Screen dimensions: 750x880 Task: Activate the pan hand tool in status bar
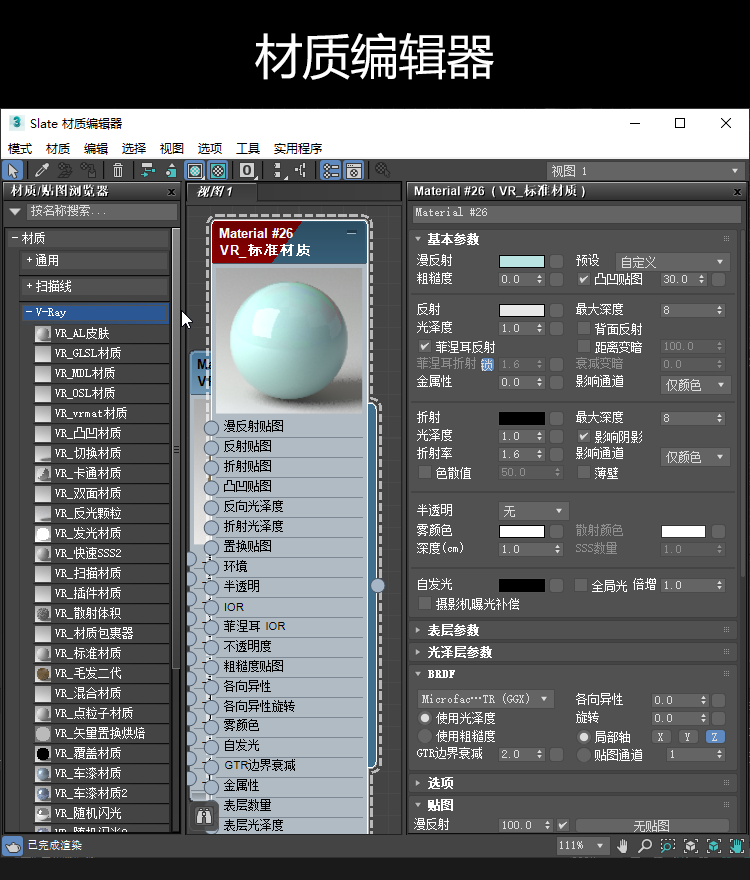coord(622,846)
